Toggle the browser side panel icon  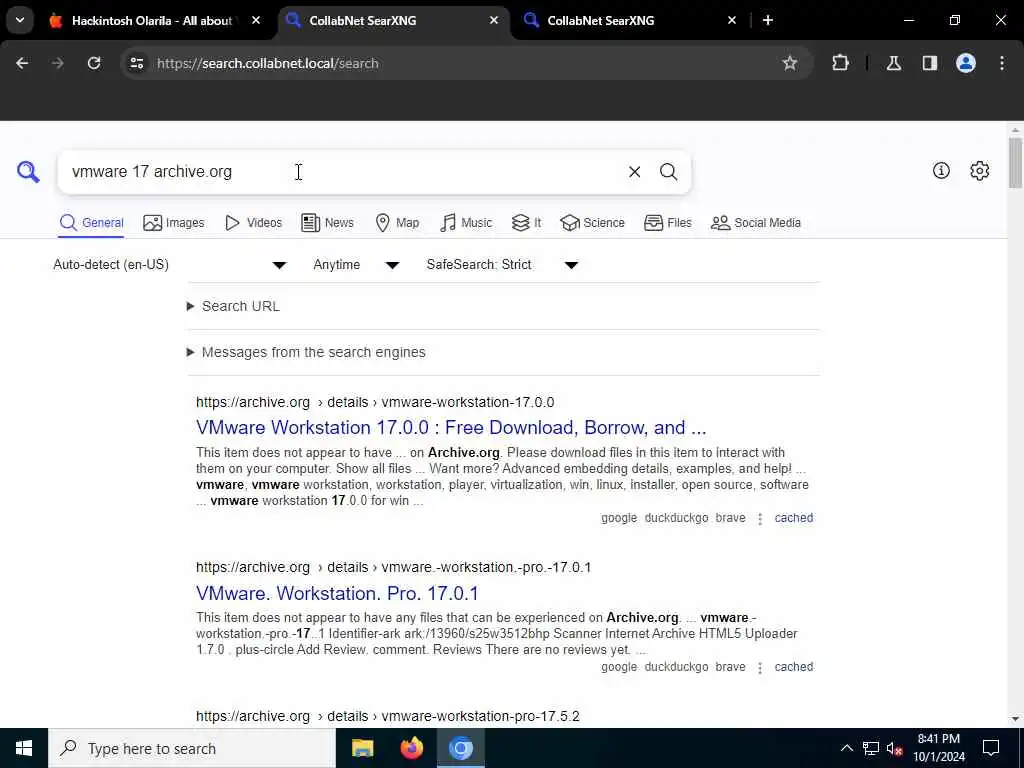coord(930,63)
